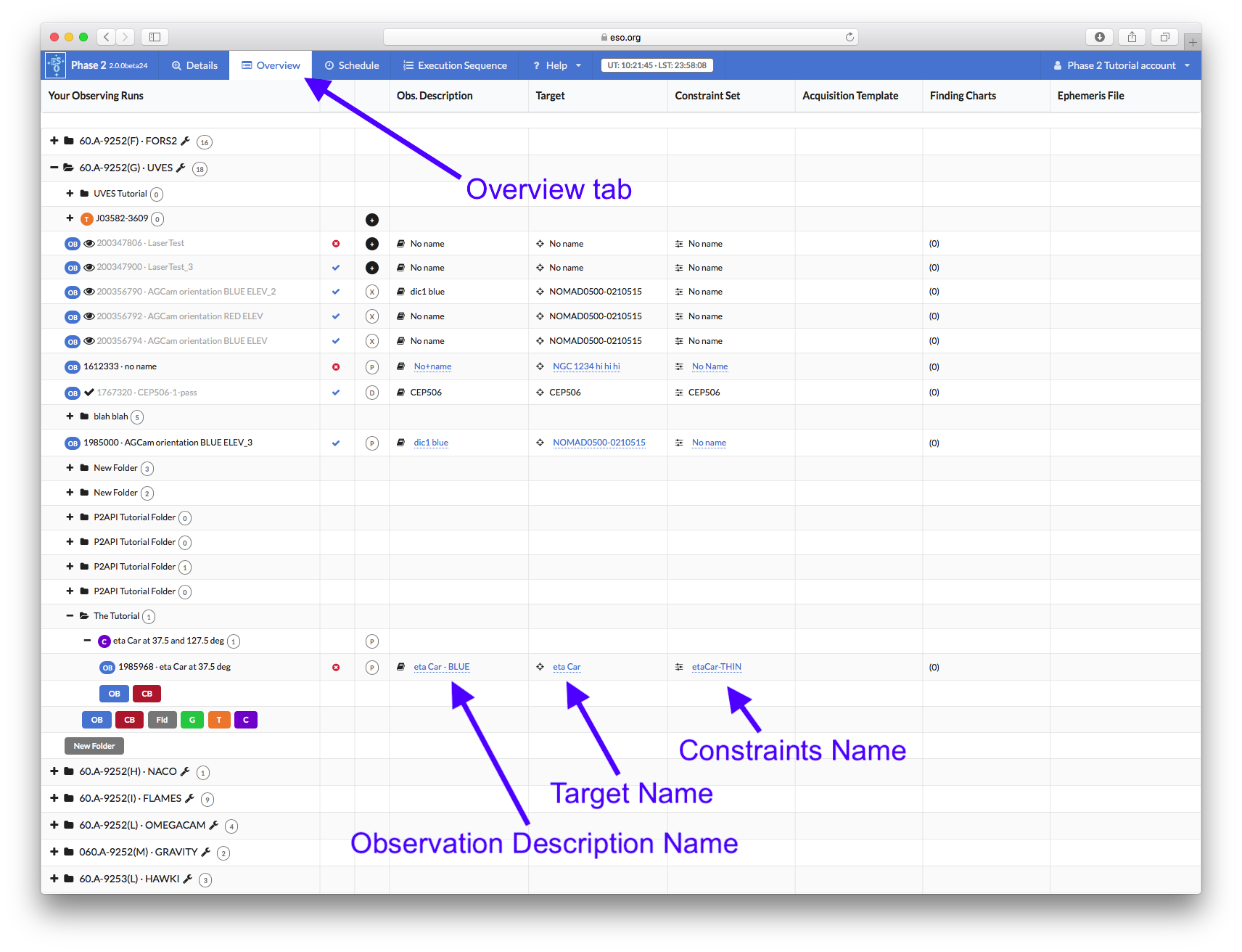1242x952 pixels.
Task: Expand the 60.A-9252(F) FORS2 run
Action: [54, 141]
